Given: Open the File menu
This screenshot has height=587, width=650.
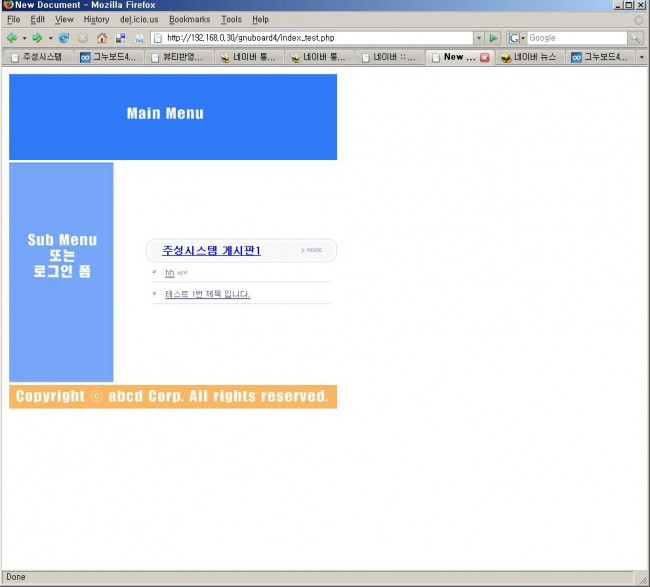Looking at the screenshot, I should tap(14, 19).
